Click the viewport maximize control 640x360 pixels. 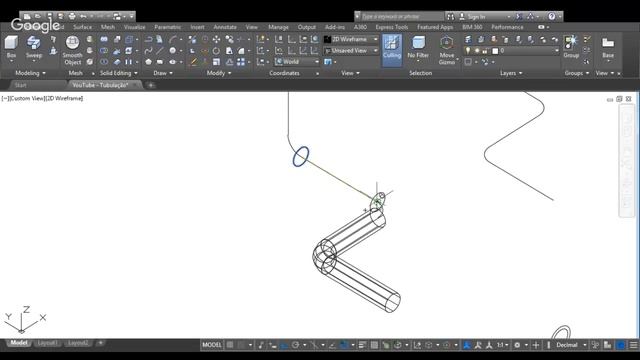(619, 99)
